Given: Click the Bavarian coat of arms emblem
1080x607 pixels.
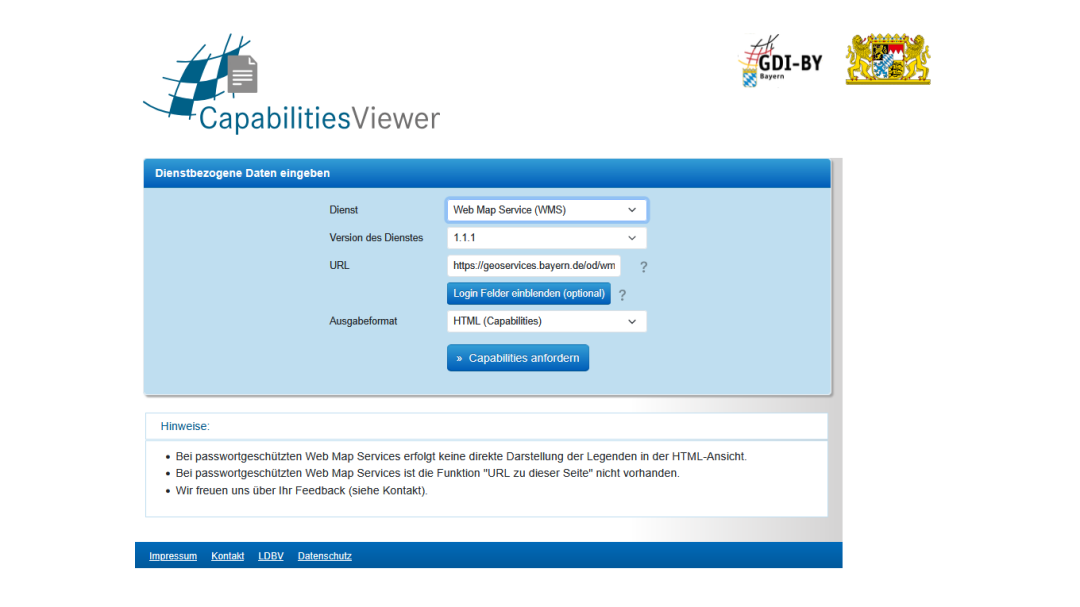Looking at the screenshot, I should pos(887,60).
